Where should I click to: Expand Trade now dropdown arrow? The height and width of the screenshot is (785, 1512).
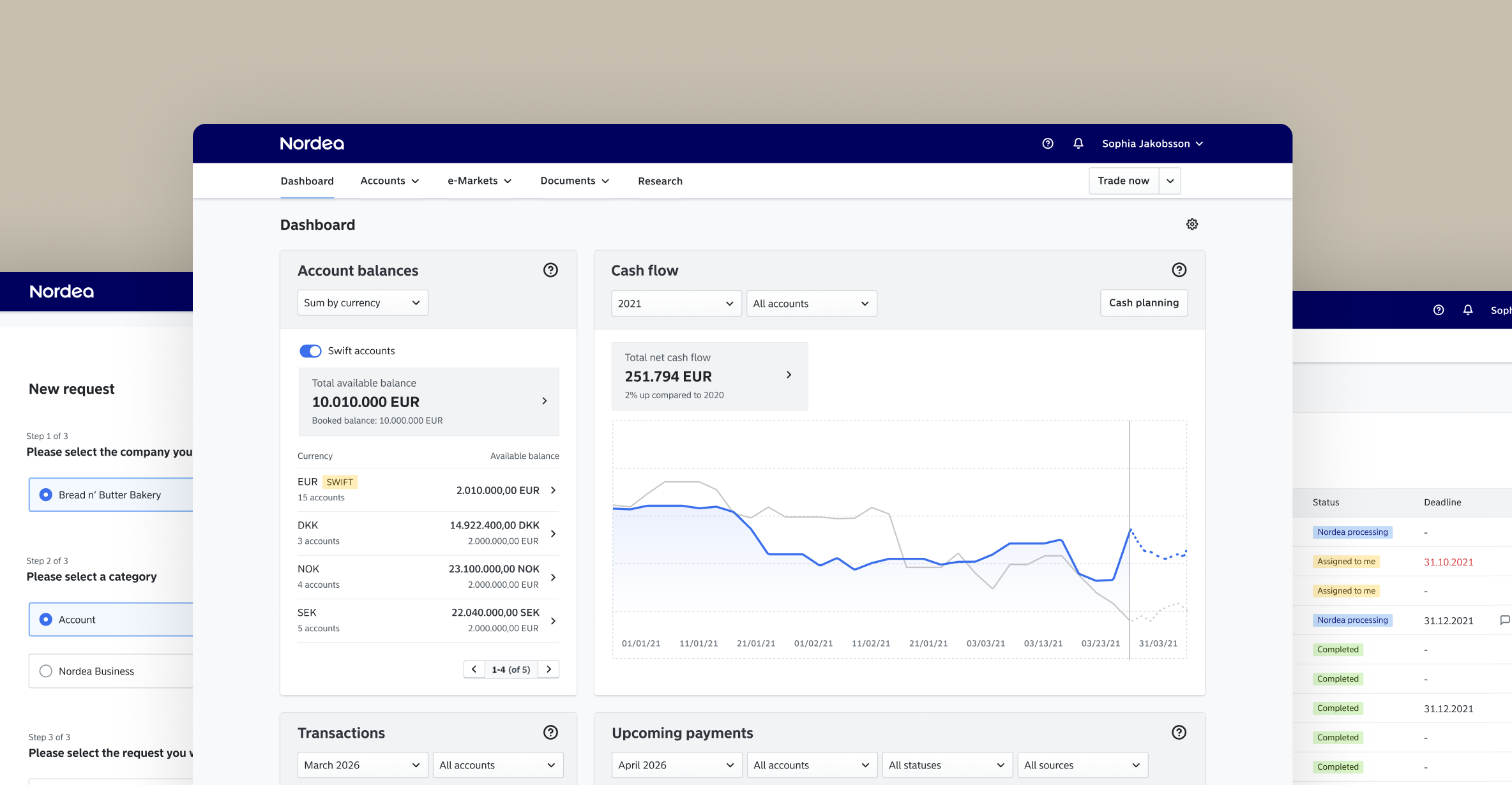[x=1170, y=181]
